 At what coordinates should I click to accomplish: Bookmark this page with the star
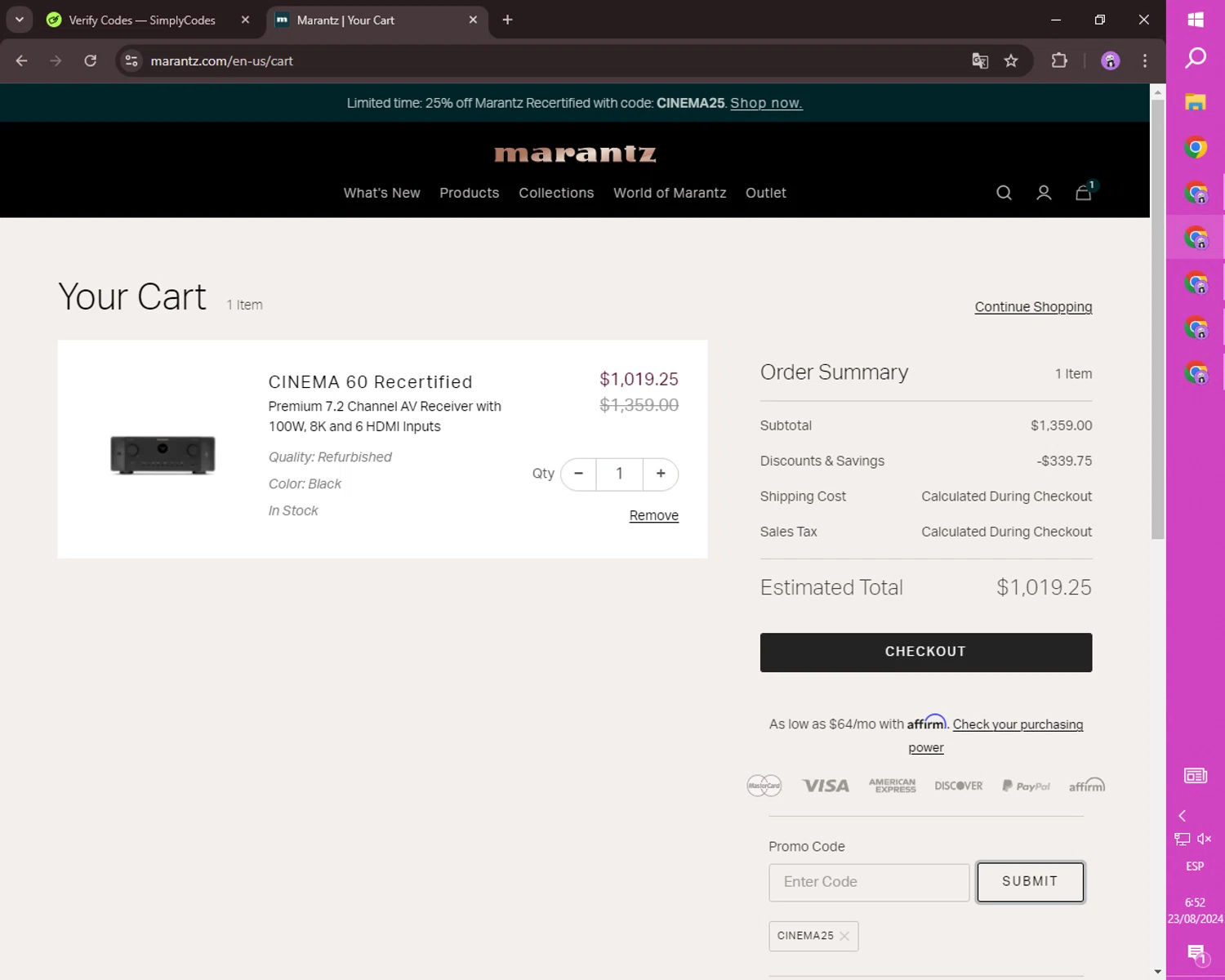point(1011,60)
